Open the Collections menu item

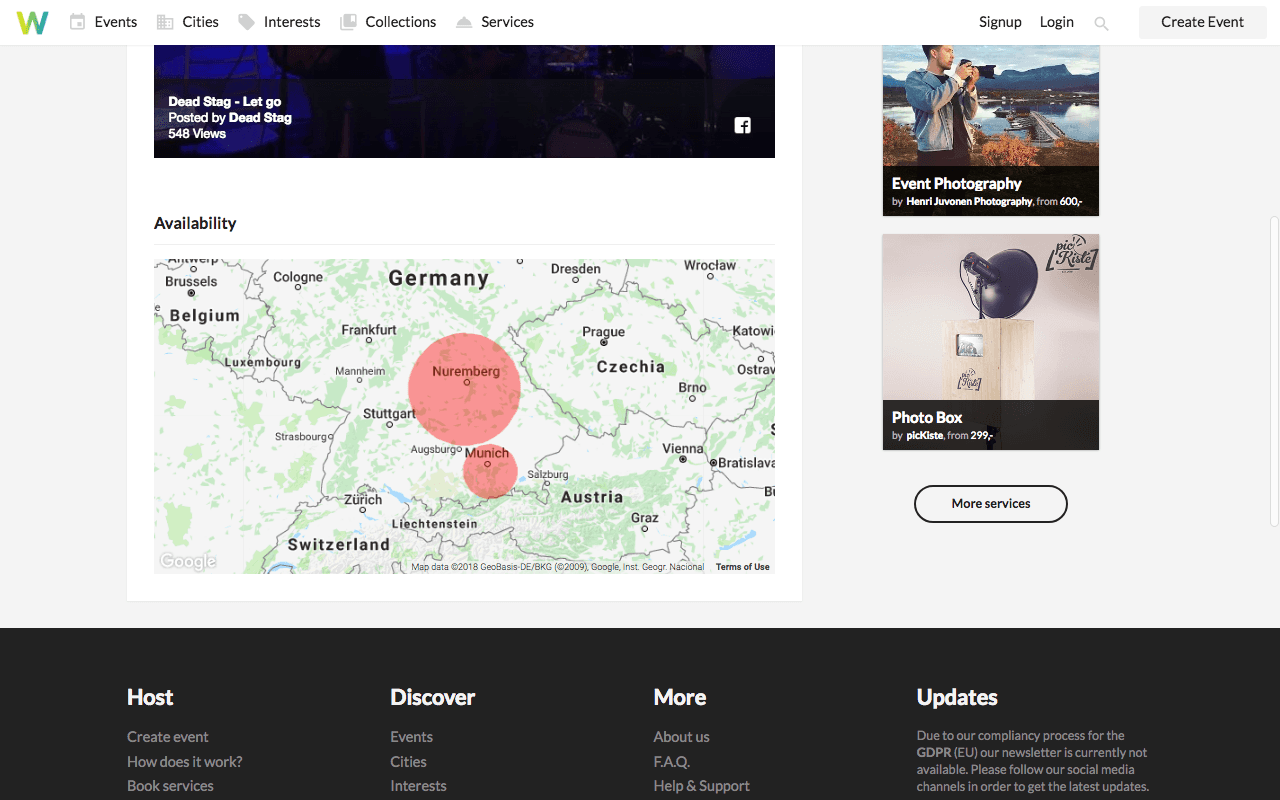point(401,22)
